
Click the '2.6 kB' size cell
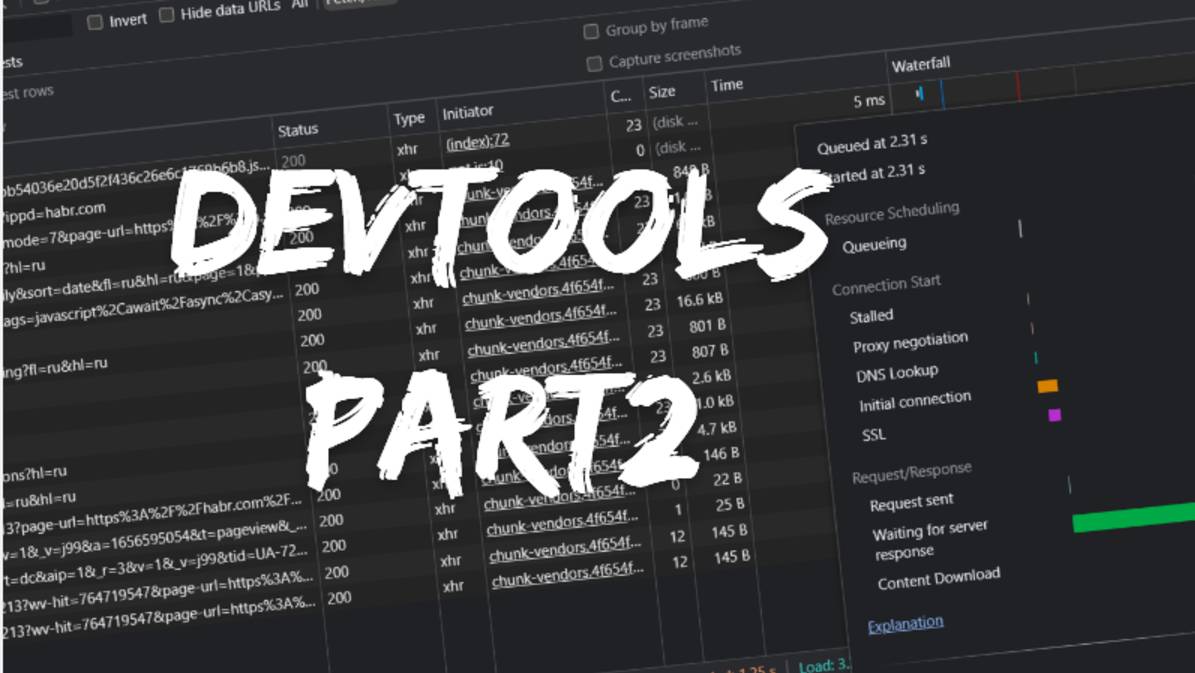[711, 377]
